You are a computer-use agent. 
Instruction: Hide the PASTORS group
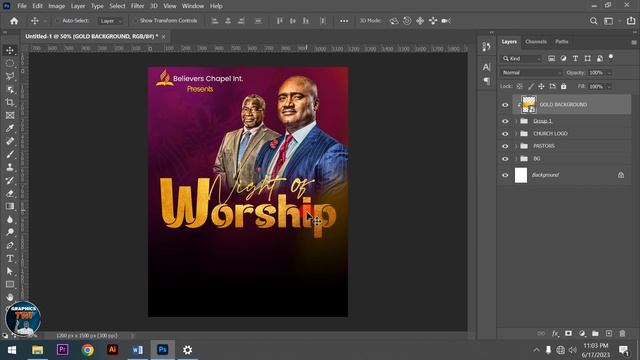click(505, 146)
